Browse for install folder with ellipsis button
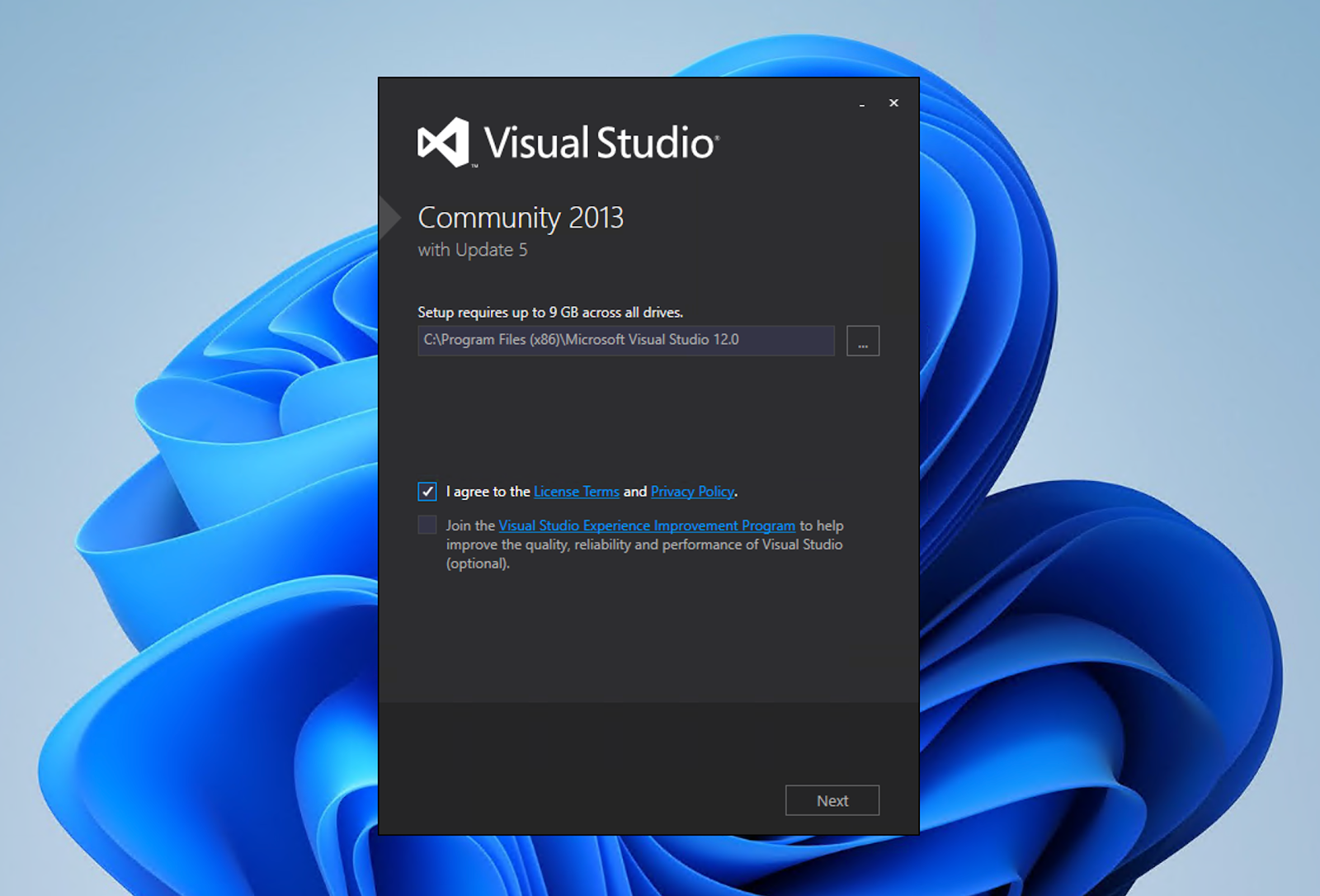Viewport: 1320px width, 896px height. (x=863, y=341)
